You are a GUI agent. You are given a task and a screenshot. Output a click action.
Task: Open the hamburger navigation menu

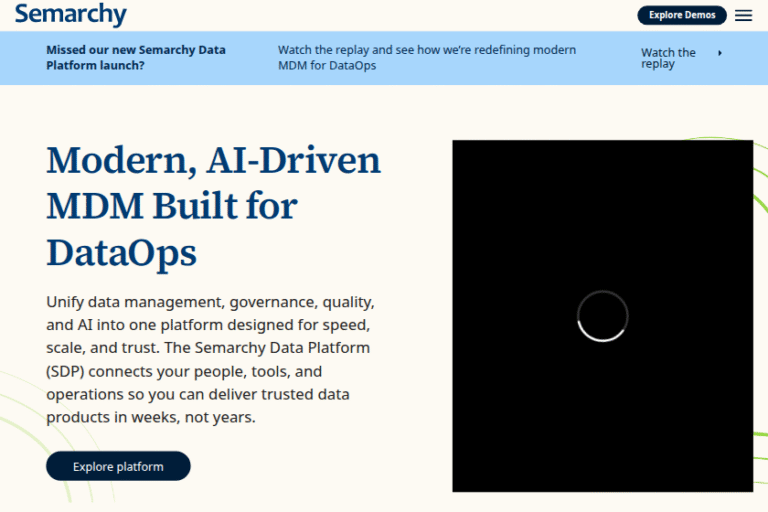tap(743, 15)
